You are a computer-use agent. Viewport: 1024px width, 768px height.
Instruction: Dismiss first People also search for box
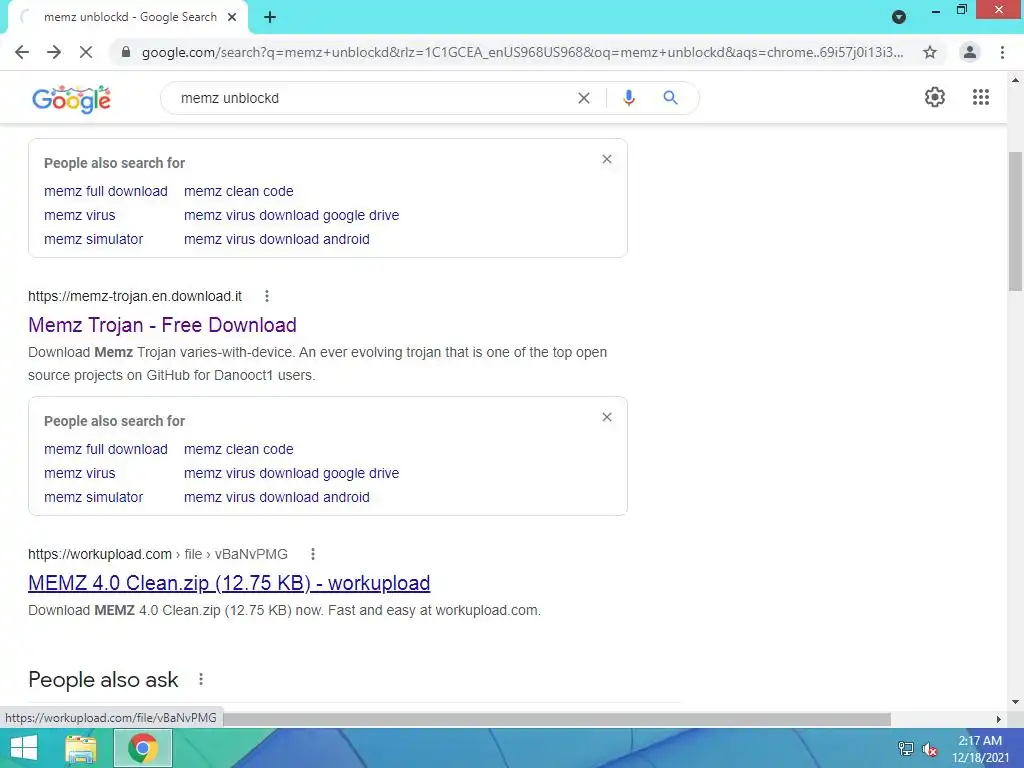point(607,159)
